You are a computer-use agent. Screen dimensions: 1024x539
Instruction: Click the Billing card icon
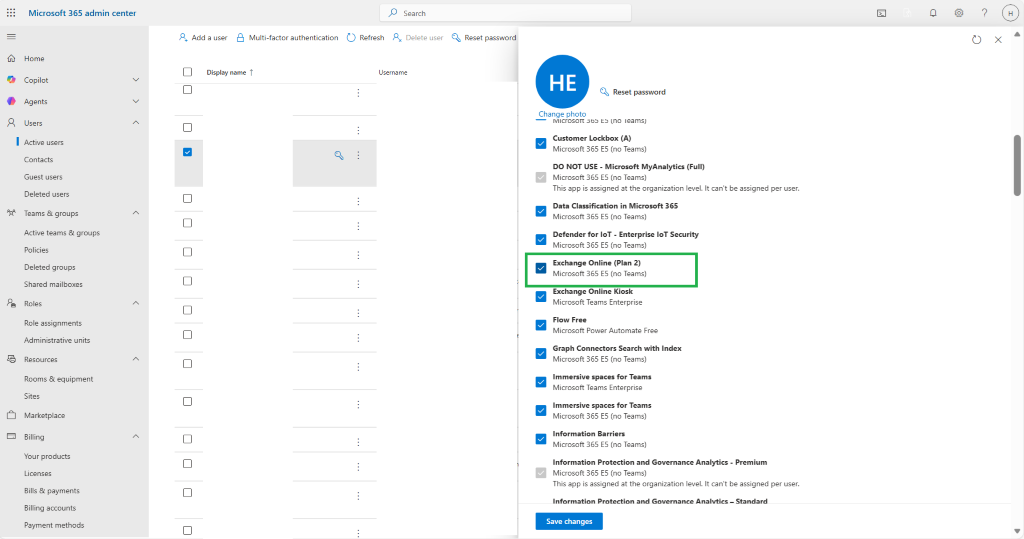[x=11, y=436]
